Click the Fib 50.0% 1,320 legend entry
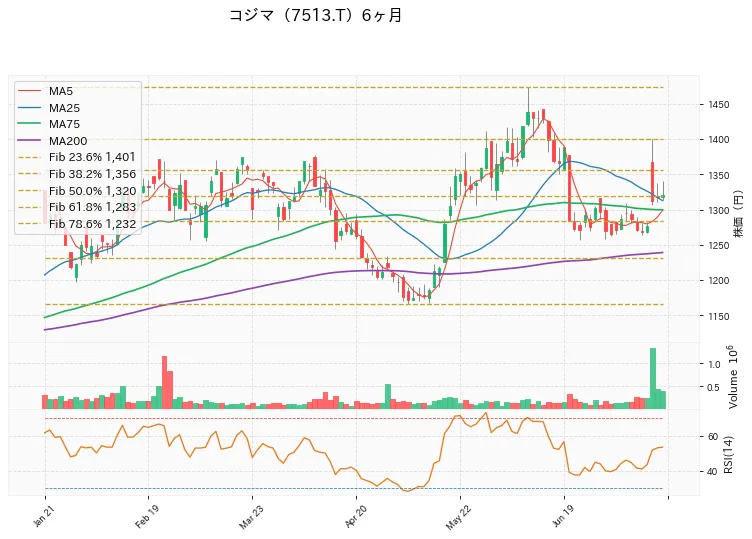 (77, 190)
